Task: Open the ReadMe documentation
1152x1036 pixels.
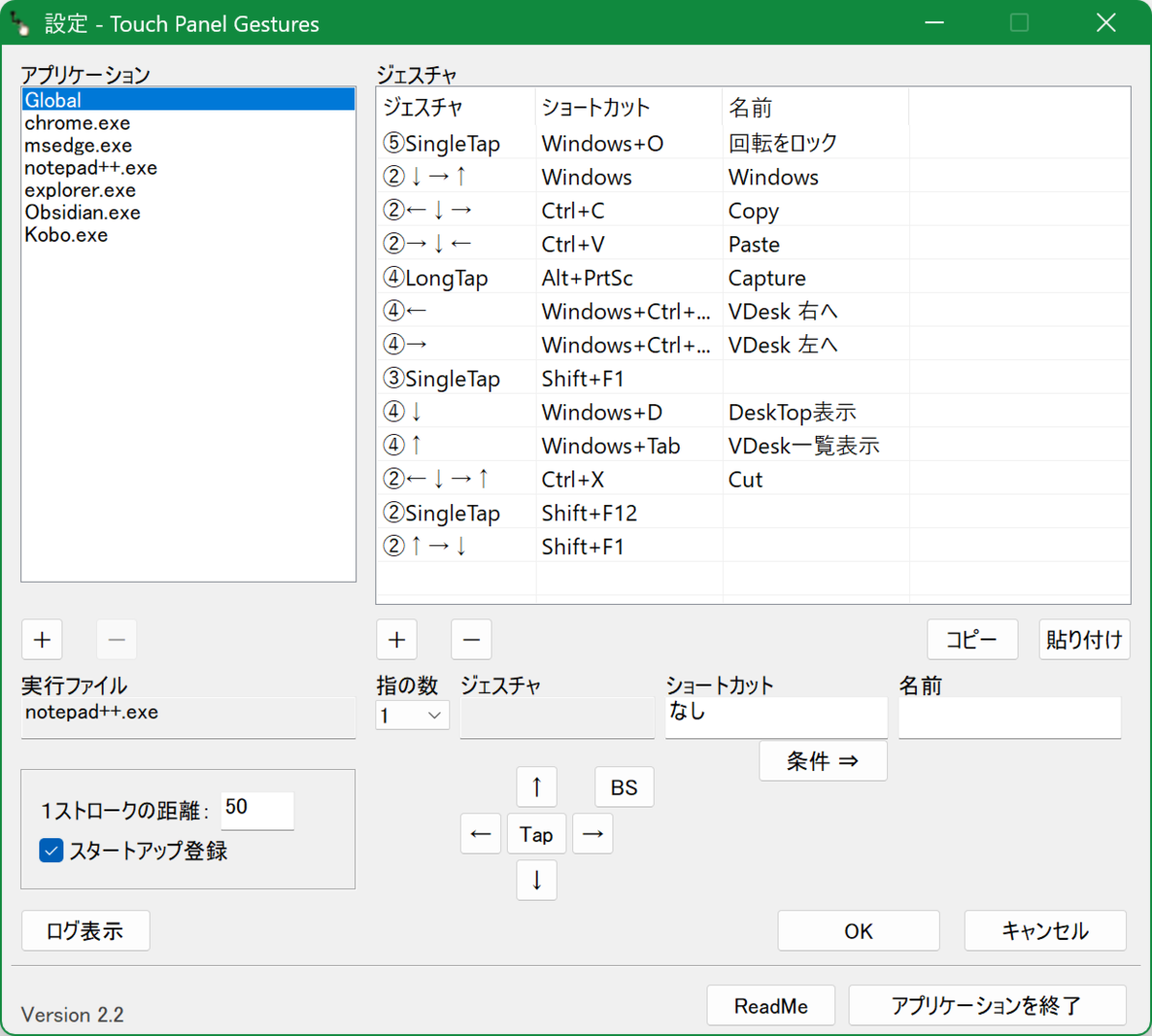Action: (x=771, y=1004)
